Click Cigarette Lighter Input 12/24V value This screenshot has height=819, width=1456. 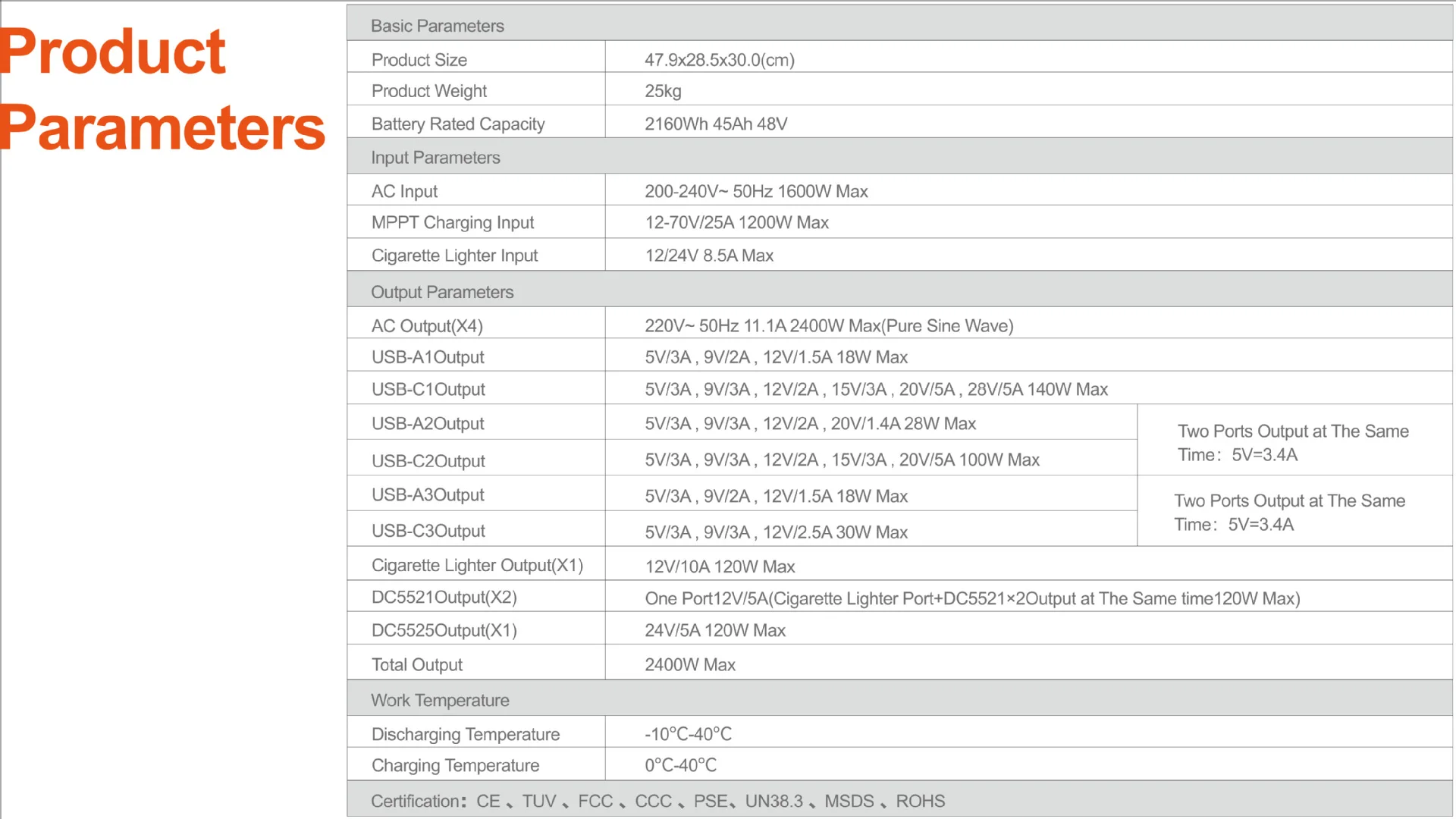pos(708,256)
